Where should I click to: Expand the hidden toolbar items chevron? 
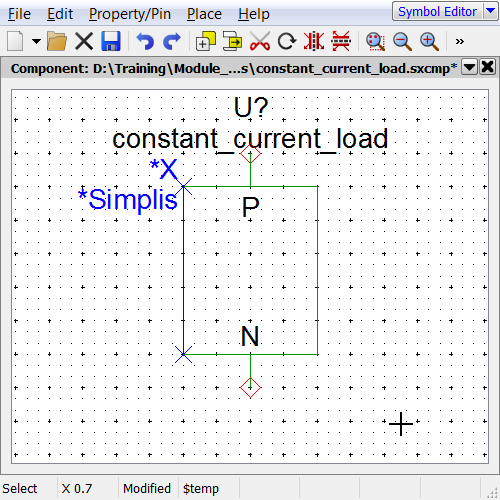(x=460, y=41)
